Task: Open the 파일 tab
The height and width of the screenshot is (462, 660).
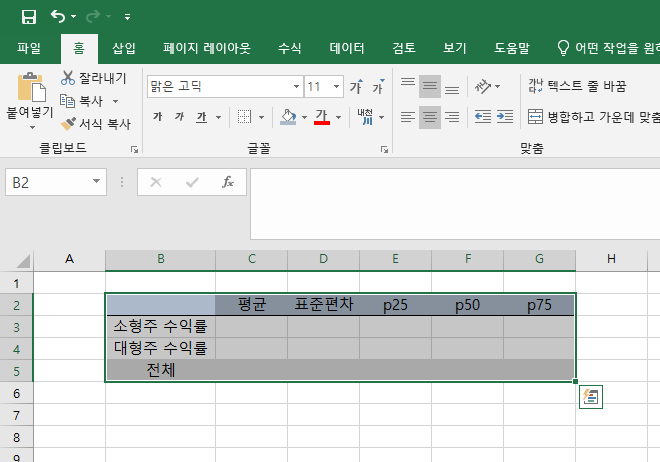Action: (x=29, y=48)
